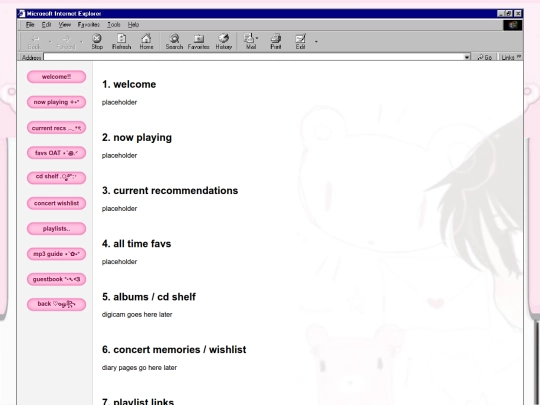Viewport: 540px width, 405px height.
Task: Click the 'diary pages go here later' text
Action: (139, 367)
